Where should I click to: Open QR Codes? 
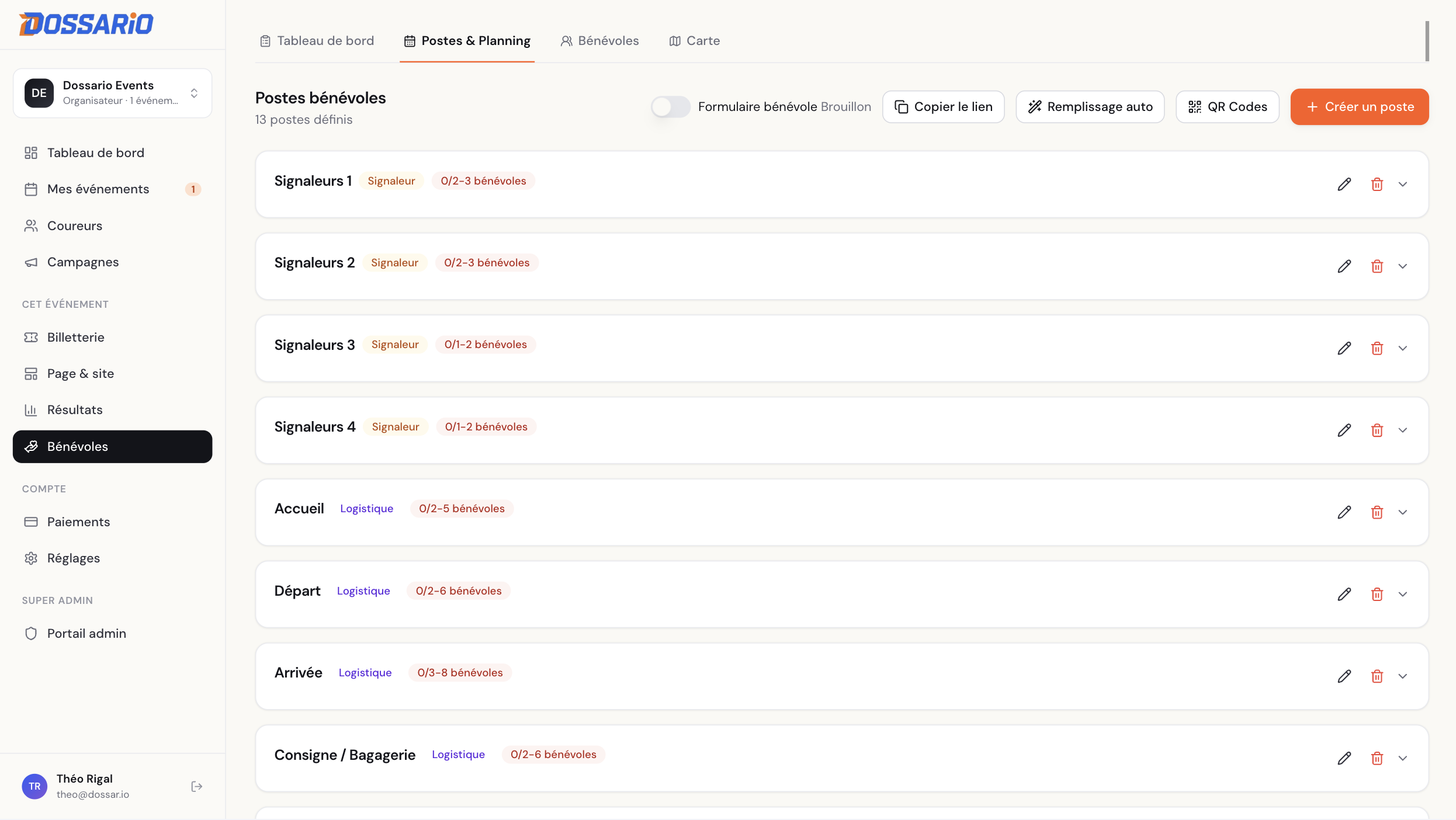coord(1228,107)
